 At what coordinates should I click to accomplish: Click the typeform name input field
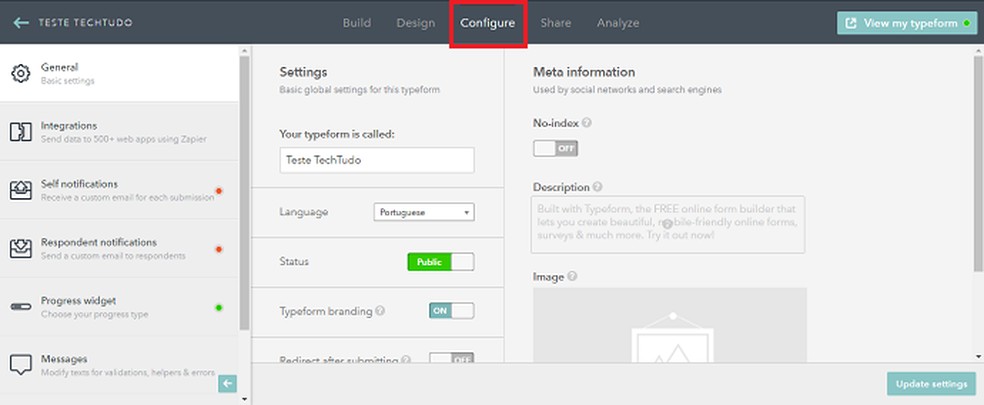click(x=377, y=160)
